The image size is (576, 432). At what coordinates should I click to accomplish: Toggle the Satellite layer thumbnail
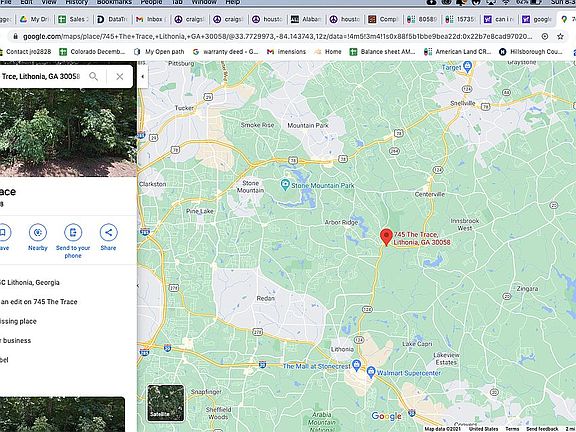(166, 403)
